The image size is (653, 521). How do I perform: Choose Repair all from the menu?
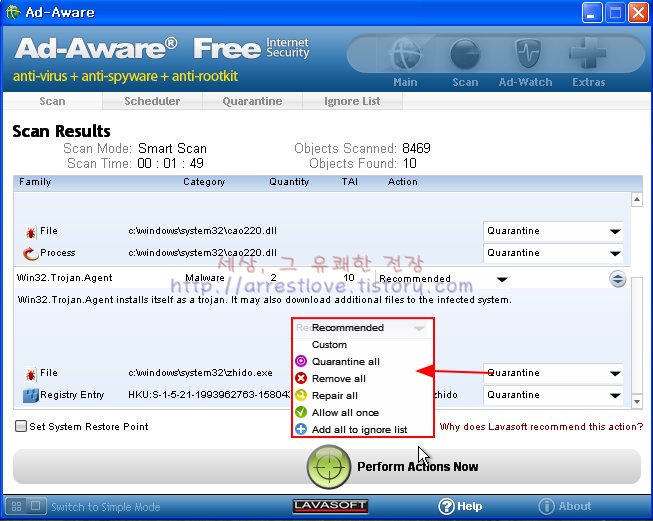coord(362,396)
